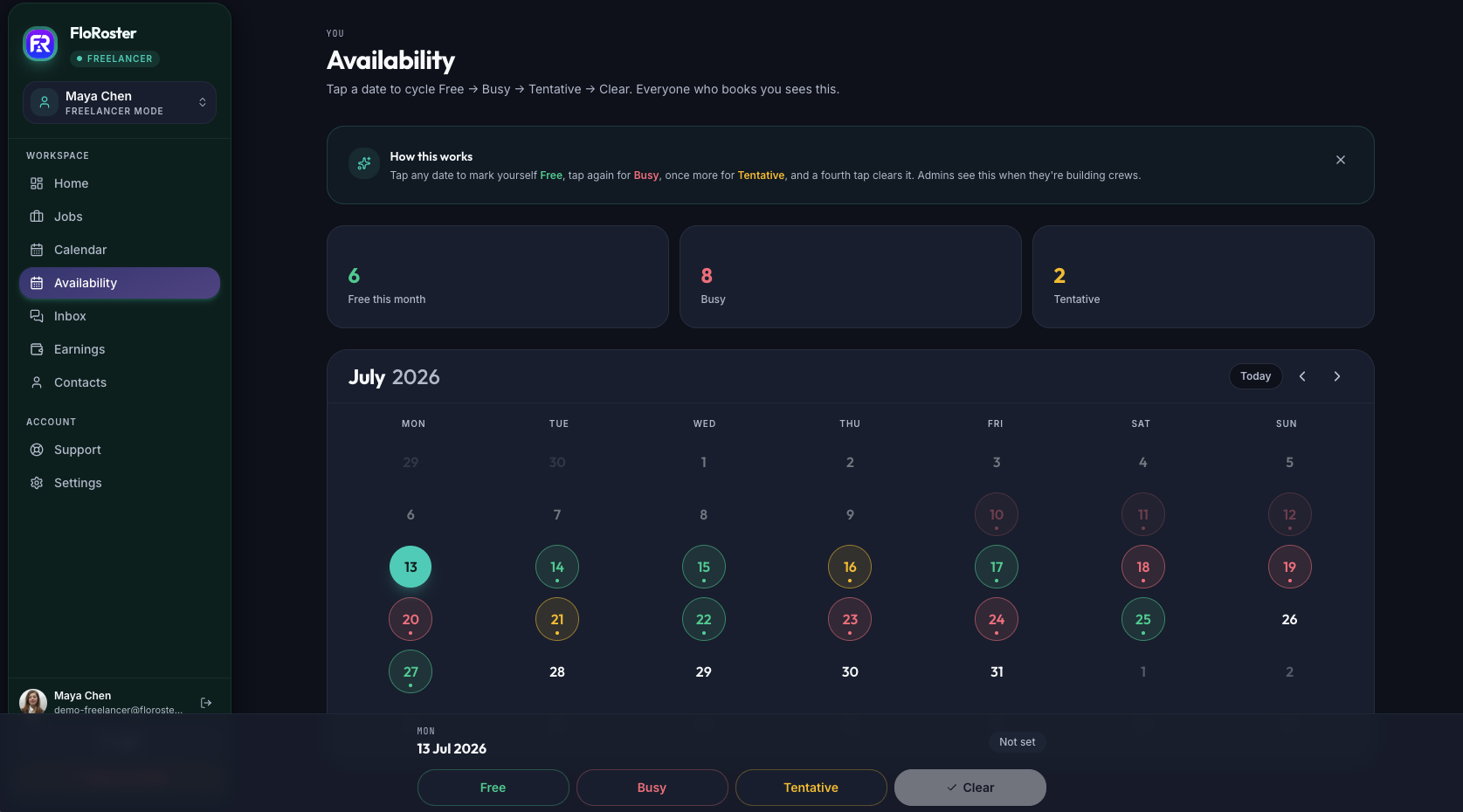
Task: Open the Jobs menu item
Action: click(x=120, y=217)
